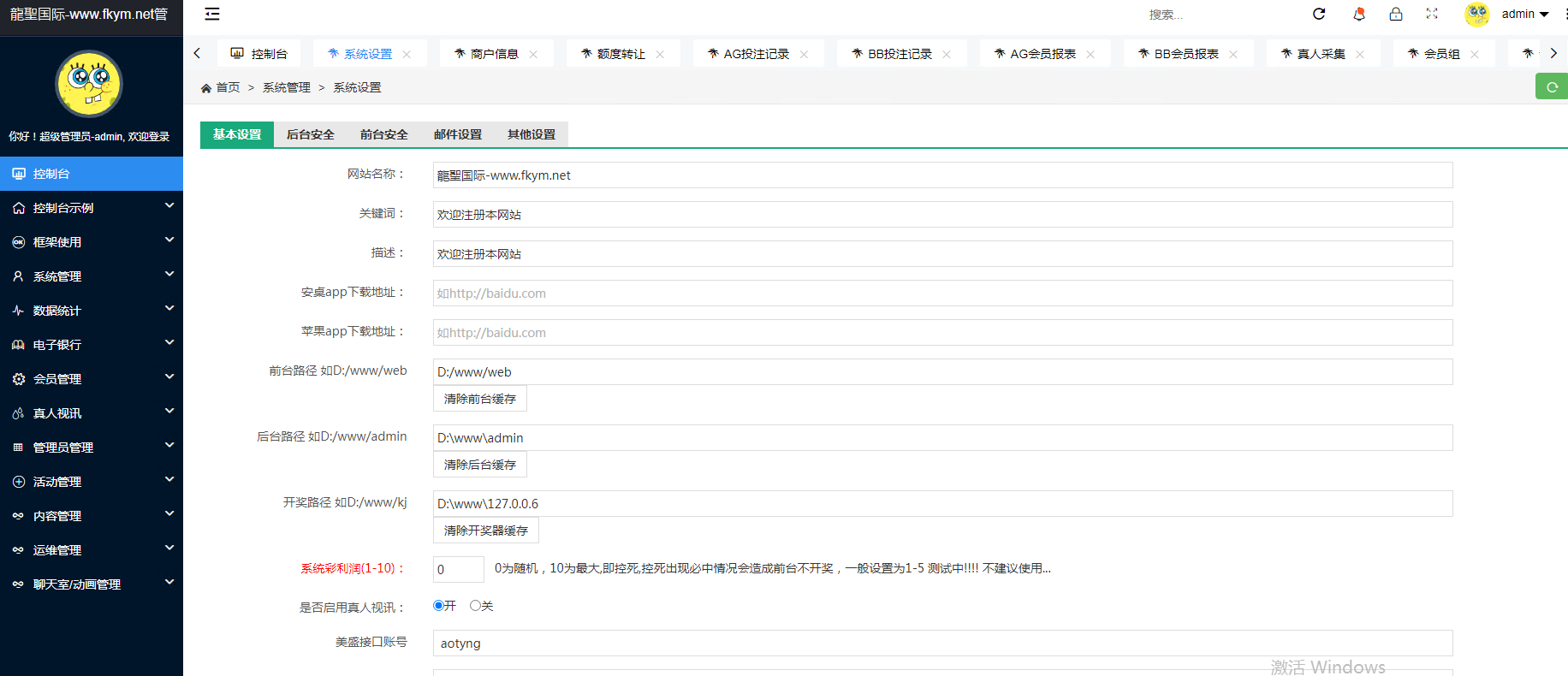Click the 清除前台缓存 button
The height and width of the screenshot is (676, 1568).
pos(480,399)
